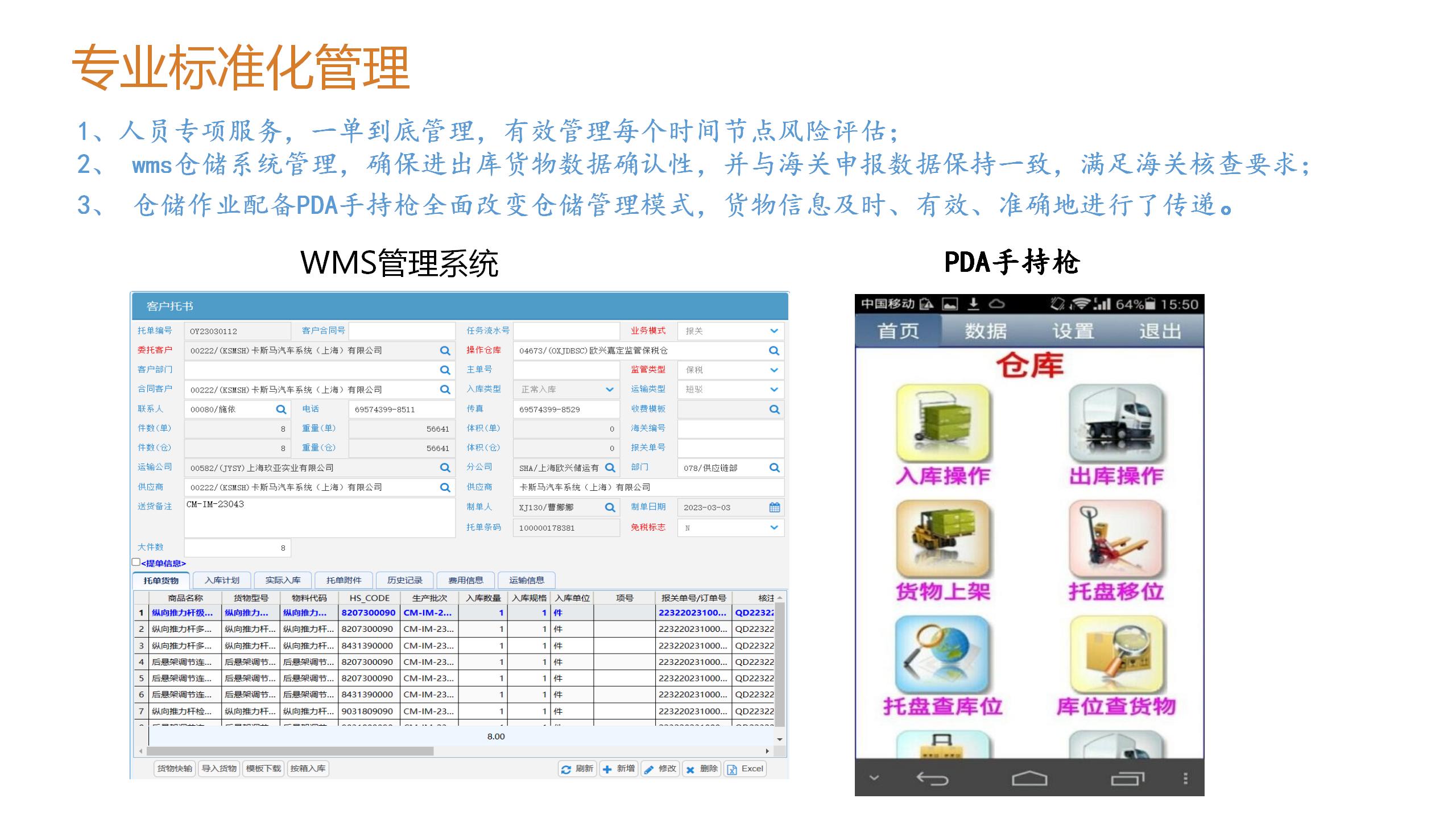Open 库位查货物 box search icon
This screenshot has width=1456, height=819.
coord(1116,654)
